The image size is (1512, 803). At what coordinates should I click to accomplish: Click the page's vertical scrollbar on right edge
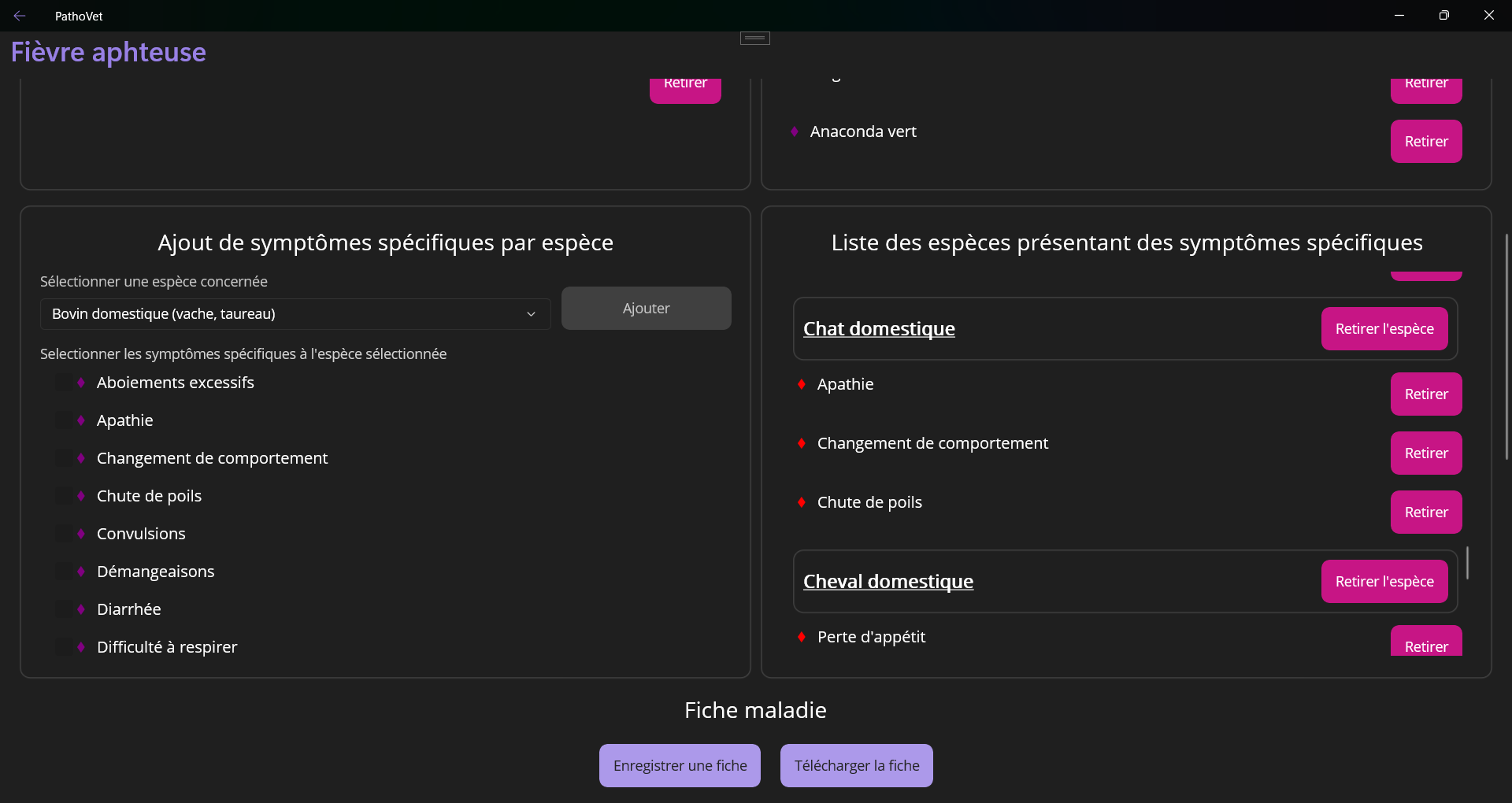click(1506, 346)
